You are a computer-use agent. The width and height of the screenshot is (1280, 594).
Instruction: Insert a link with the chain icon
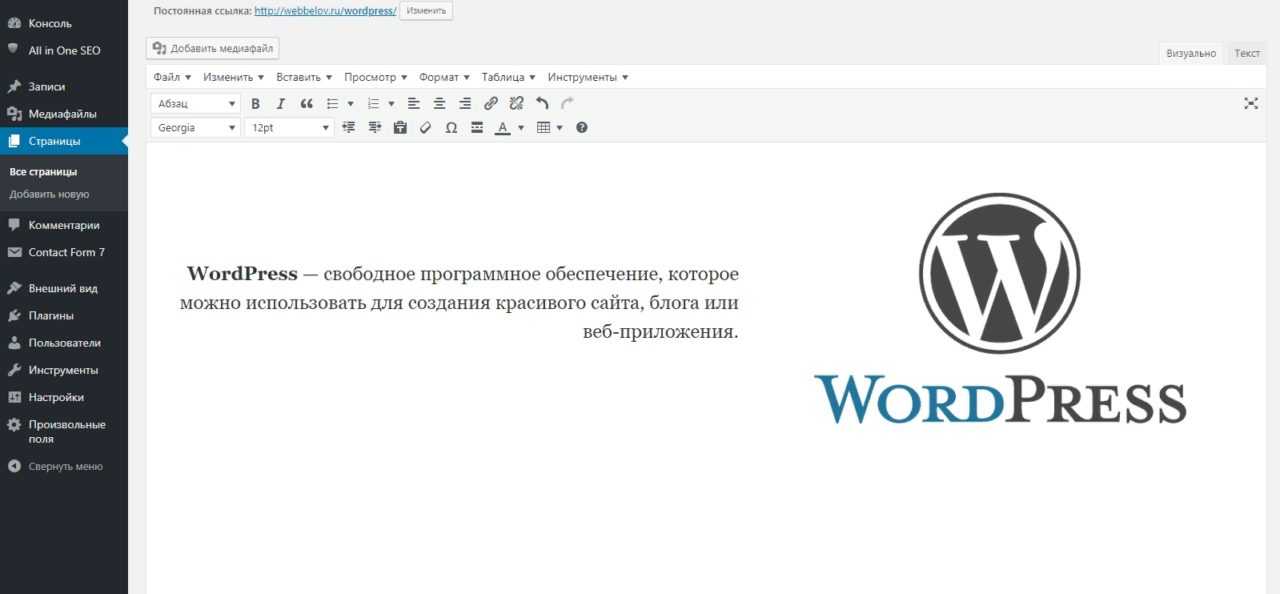(x=490, y=103)
